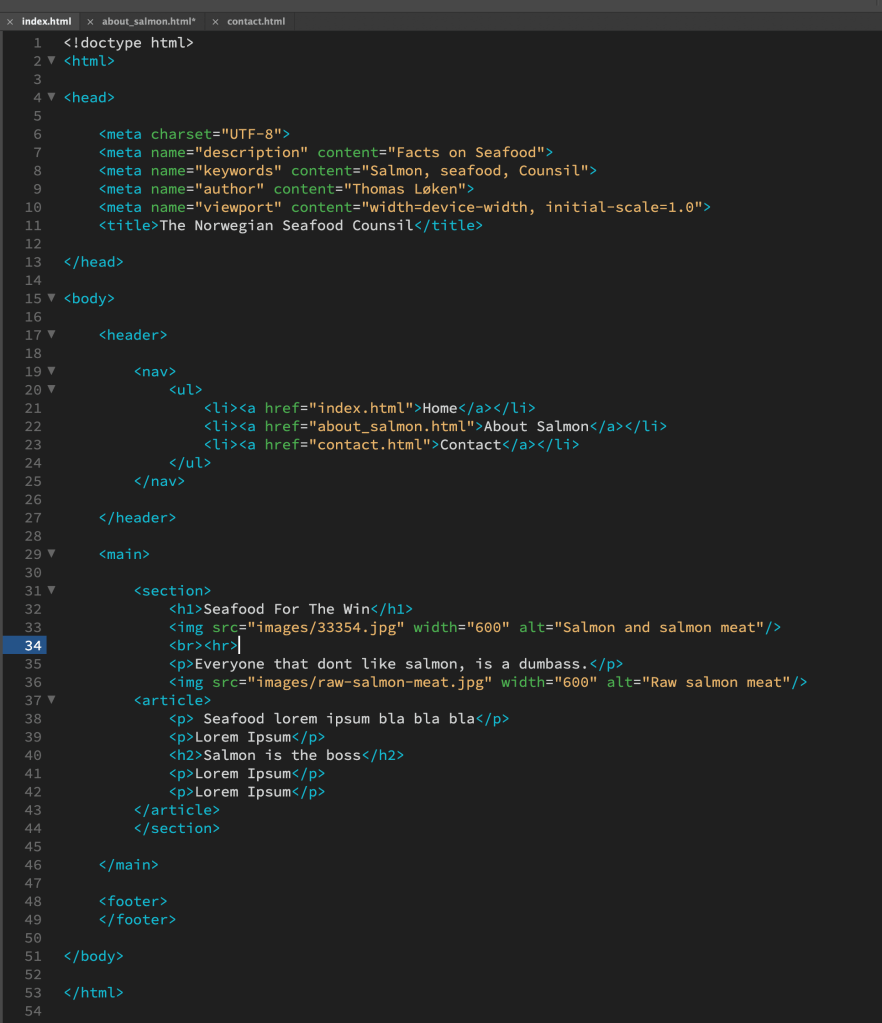Close the about_salmon.html tab
The height and width of the screenshot is (1023, 882).
[90, 21]
